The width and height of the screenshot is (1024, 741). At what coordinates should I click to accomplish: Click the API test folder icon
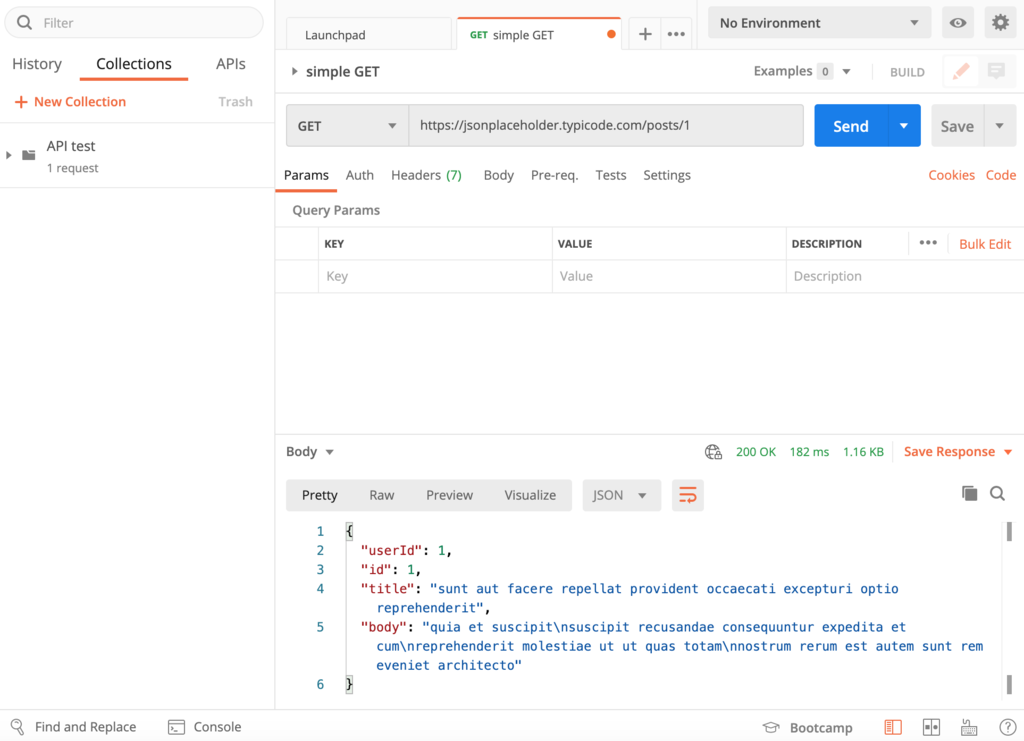(x=29, y=155)
